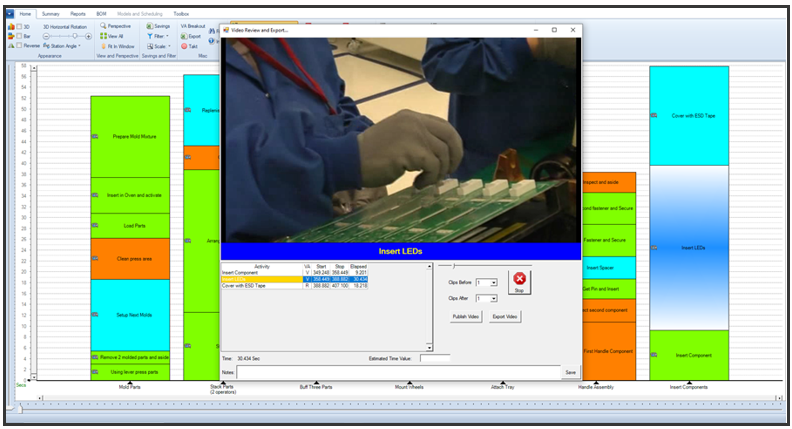The width and height of the screenshot is (792, 429).
Task: Click the activity list scroll up arrow
Action: click(x=429, y=266)
